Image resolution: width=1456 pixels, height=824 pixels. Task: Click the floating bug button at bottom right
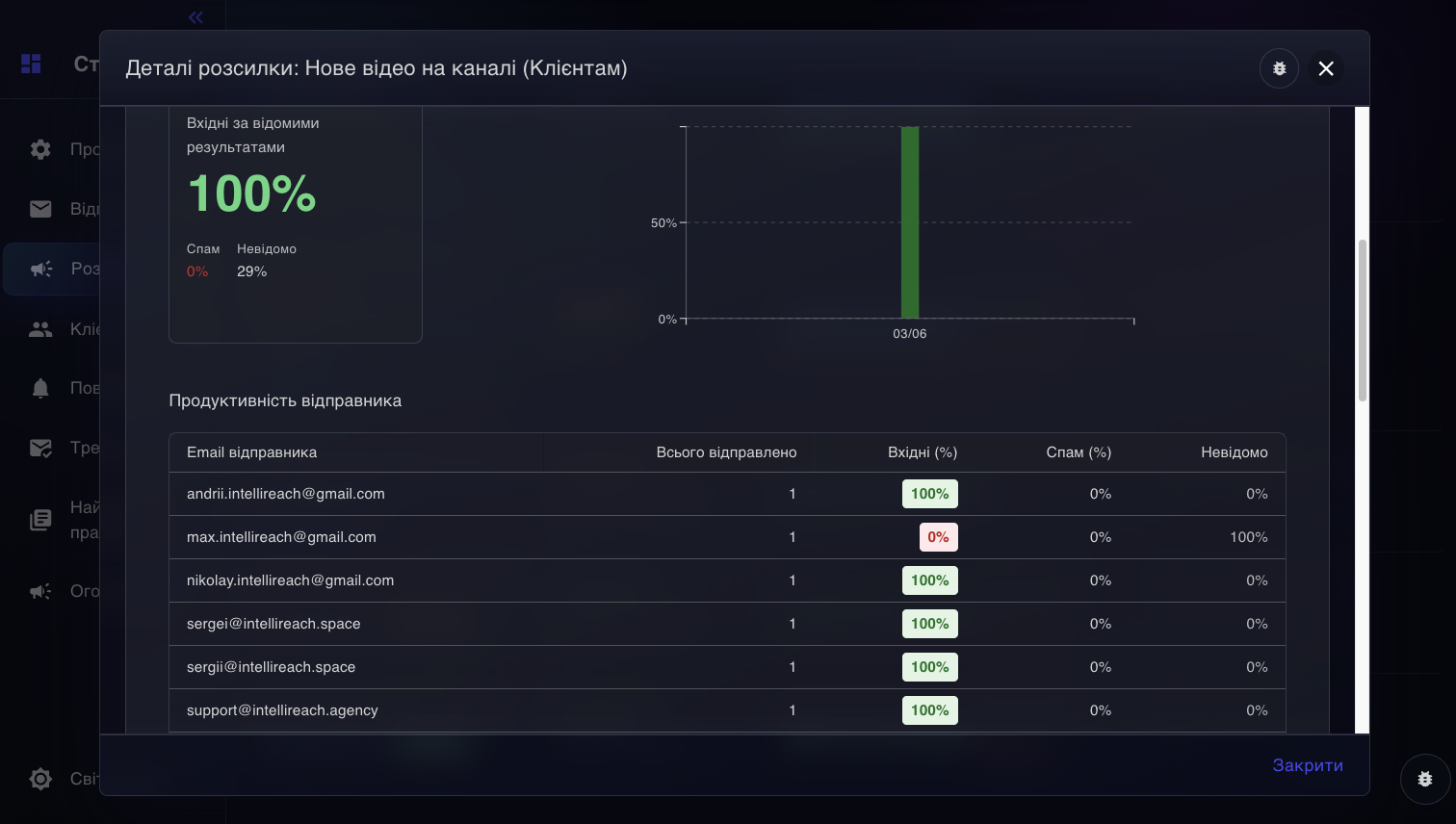coord(1425,779)
